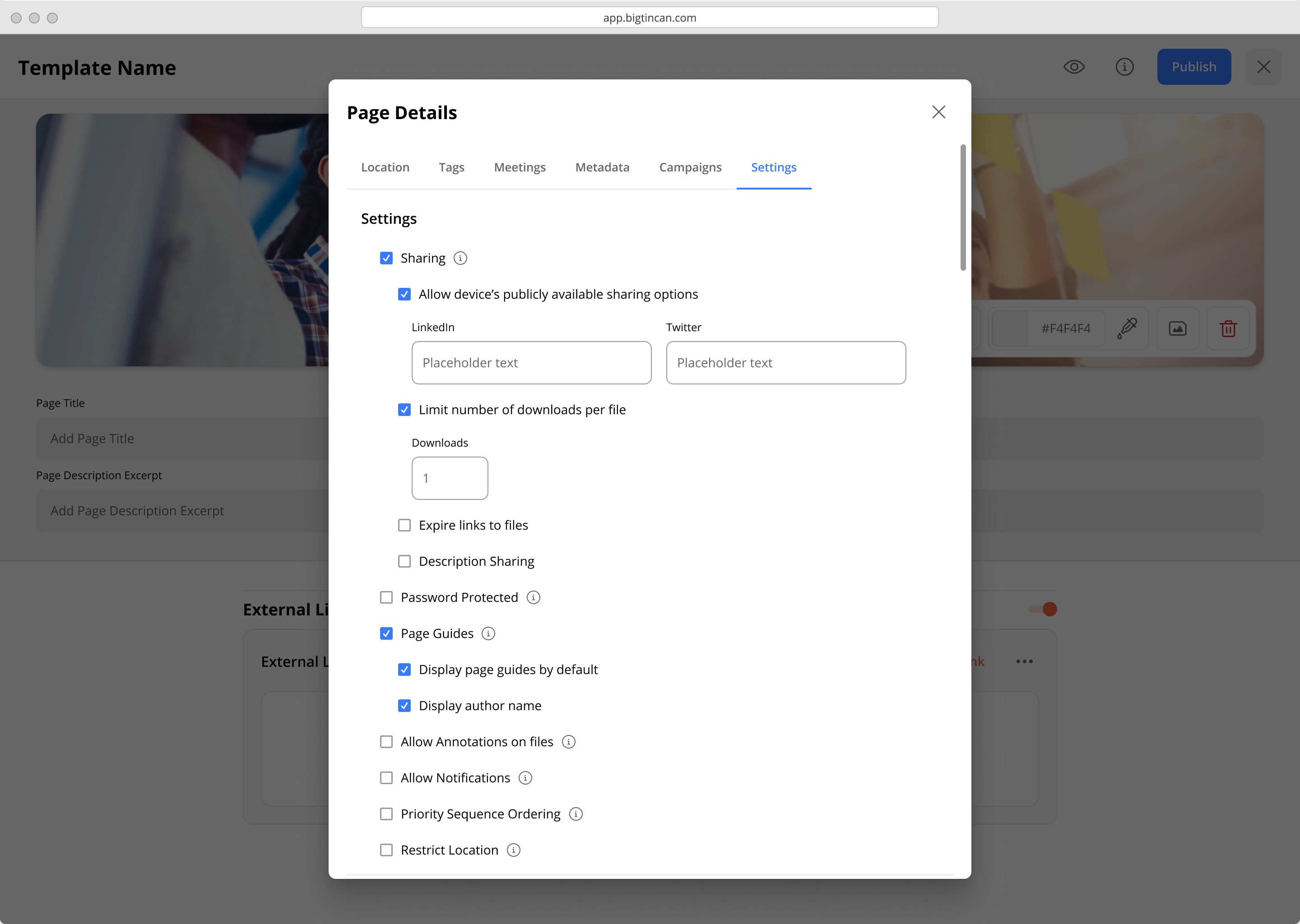The image size is (1300, 924).
Task: Click the Downloads number input field
Action: point(450,479)
